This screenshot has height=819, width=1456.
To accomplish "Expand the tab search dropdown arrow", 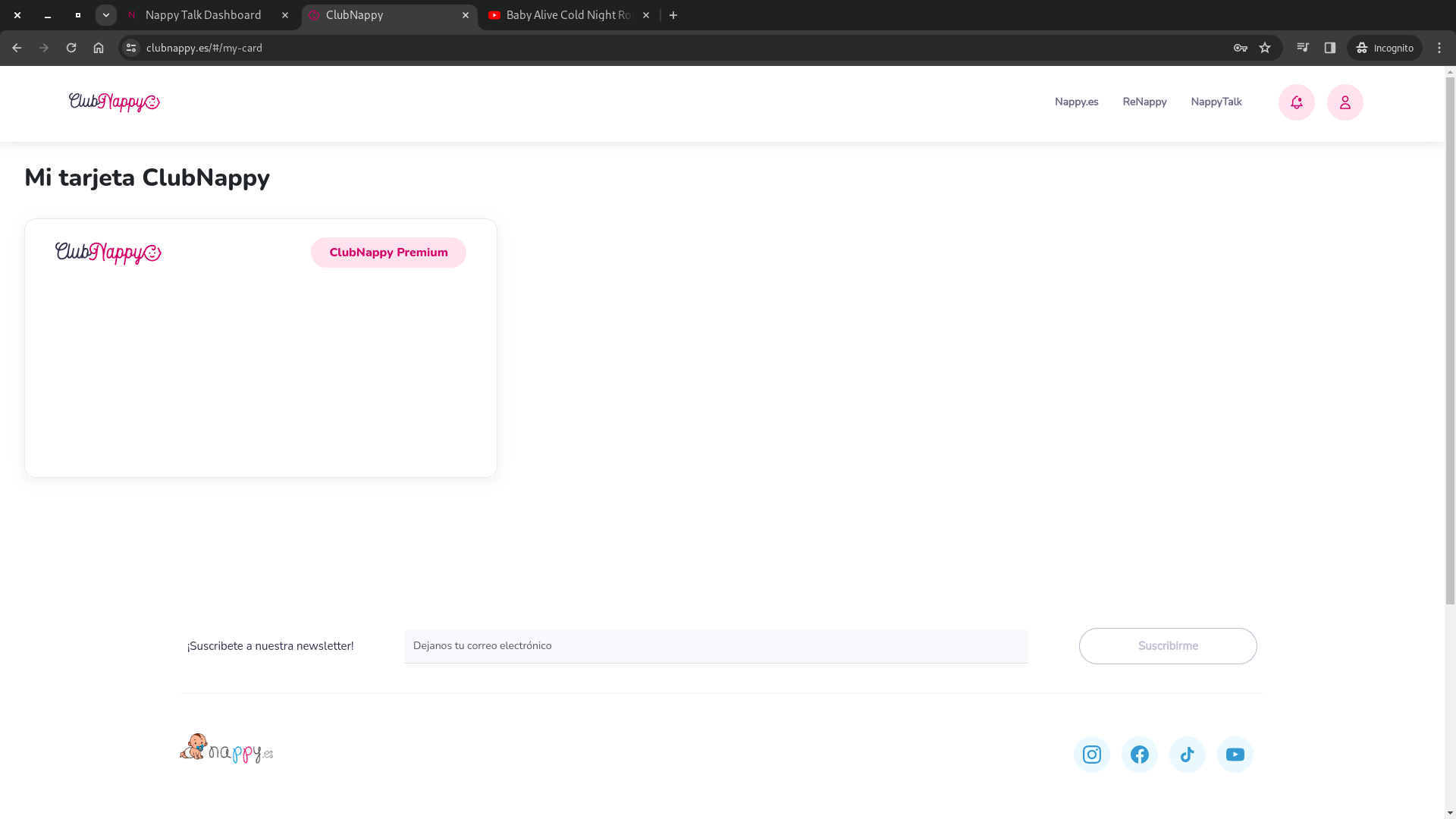I will click(106, 15).
